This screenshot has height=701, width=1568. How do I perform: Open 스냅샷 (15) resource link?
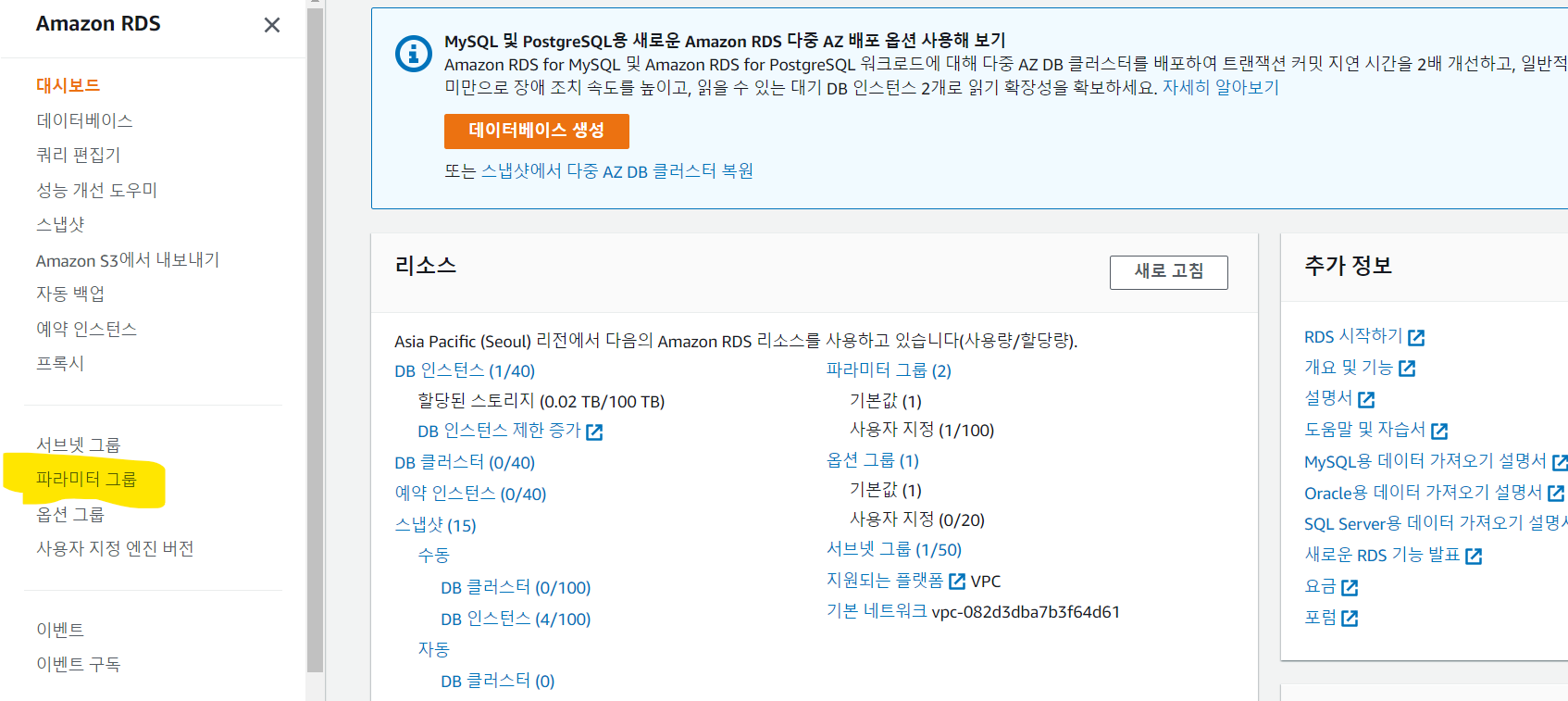pos(435,525)
